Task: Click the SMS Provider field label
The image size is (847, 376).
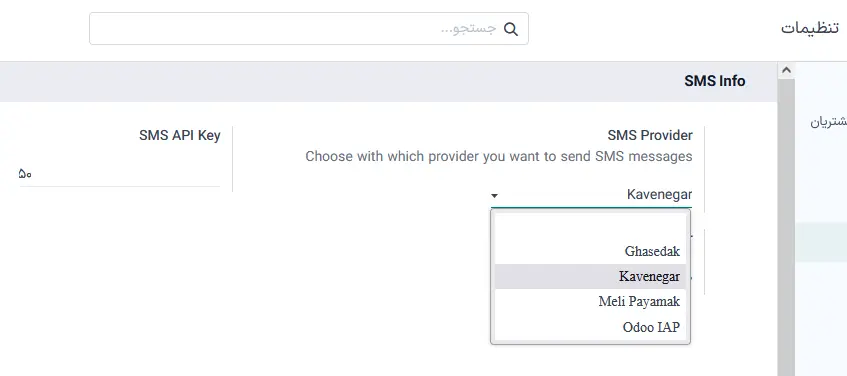Action: 650,135
